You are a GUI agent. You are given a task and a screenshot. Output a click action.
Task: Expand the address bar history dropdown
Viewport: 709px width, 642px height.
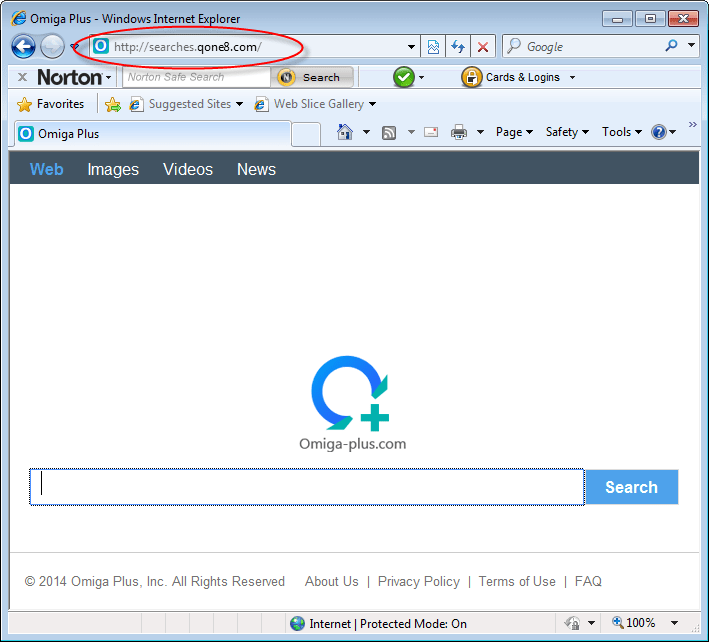pos(411,47)
